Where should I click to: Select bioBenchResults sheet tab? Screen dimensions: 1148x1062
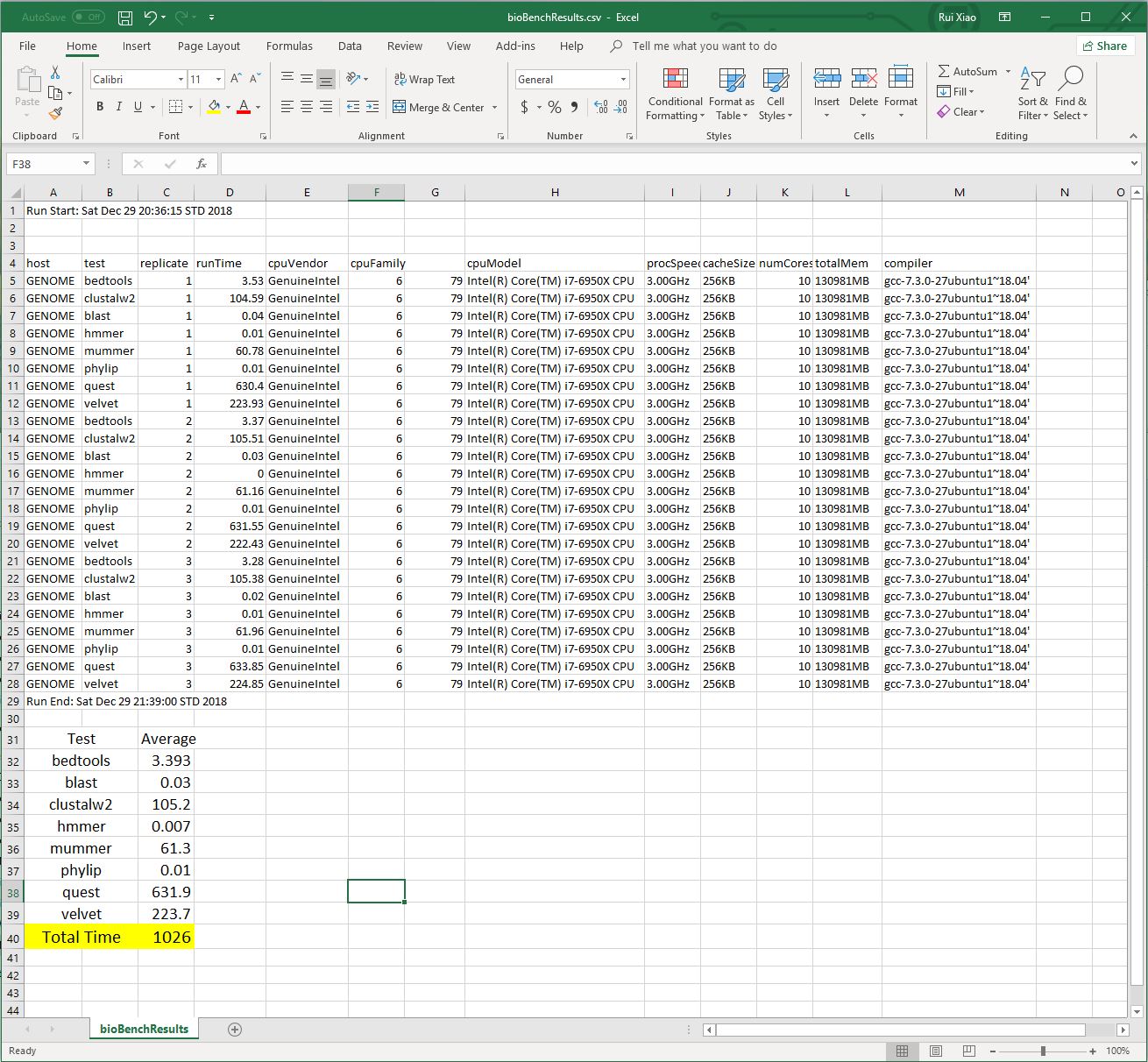click(x=145, y=1029)
